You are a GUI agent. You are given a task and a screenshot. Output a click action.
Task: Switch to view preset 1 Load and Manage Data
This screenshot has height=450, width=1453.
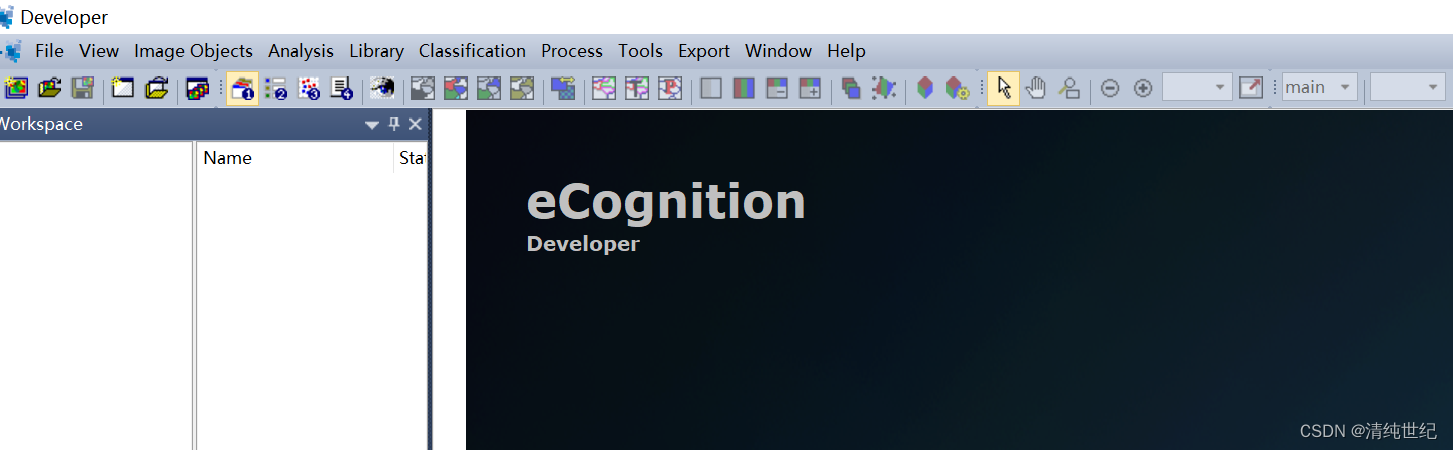pyautogui.click(x=242, y=88)
